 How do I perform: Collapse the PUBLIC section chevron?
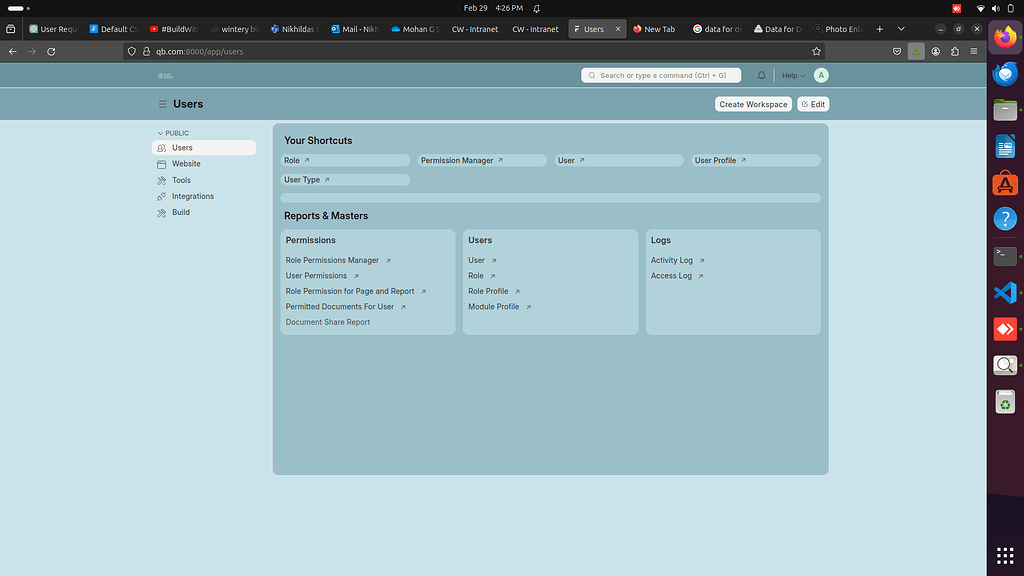pyautogui.click(x=160, y=132)
